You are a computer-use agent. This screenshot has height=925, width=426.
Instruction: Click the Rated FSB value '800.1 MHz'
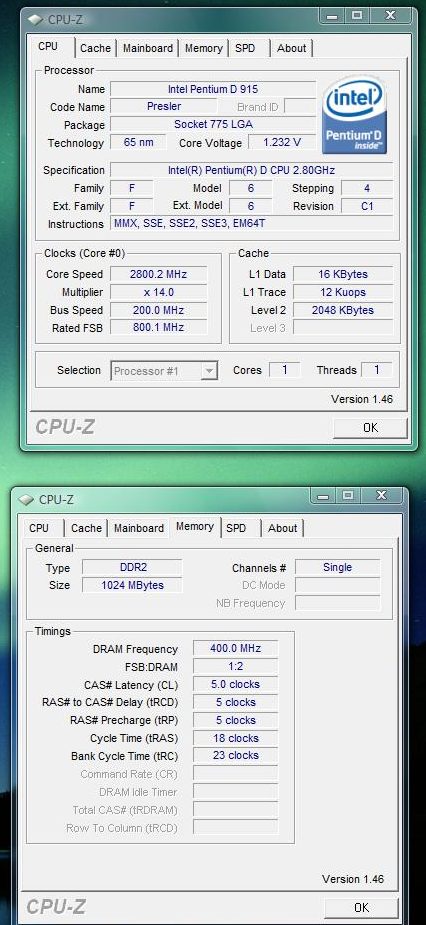(158, 327)
